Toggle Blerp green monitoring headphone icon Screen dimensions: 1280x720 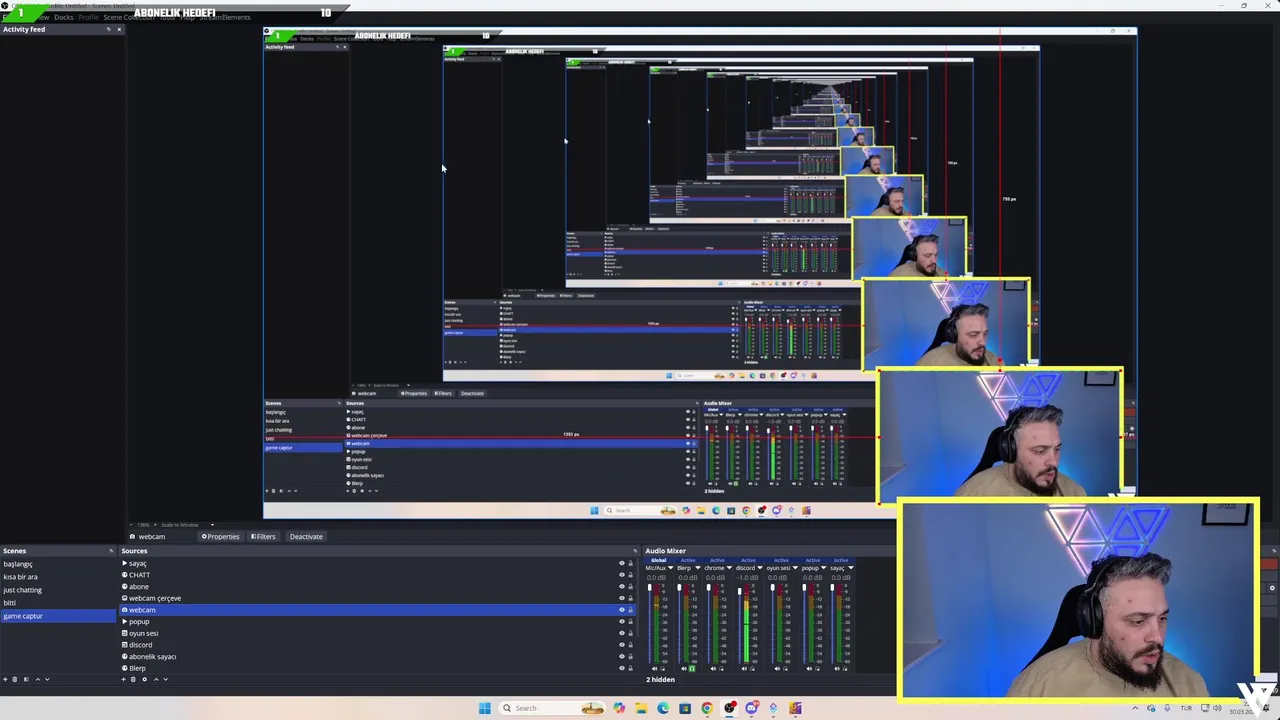692,669
